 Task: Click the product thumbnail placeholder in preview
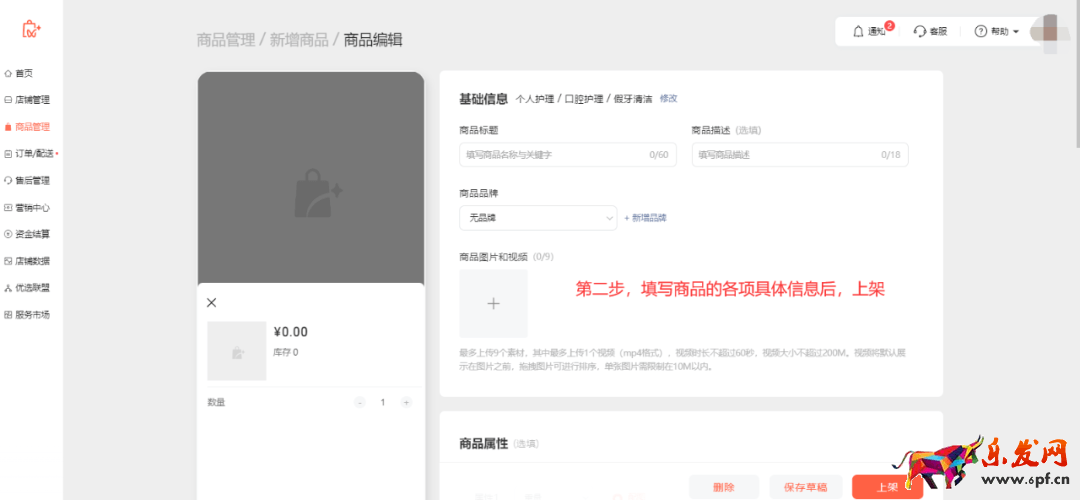pos(237,351)
